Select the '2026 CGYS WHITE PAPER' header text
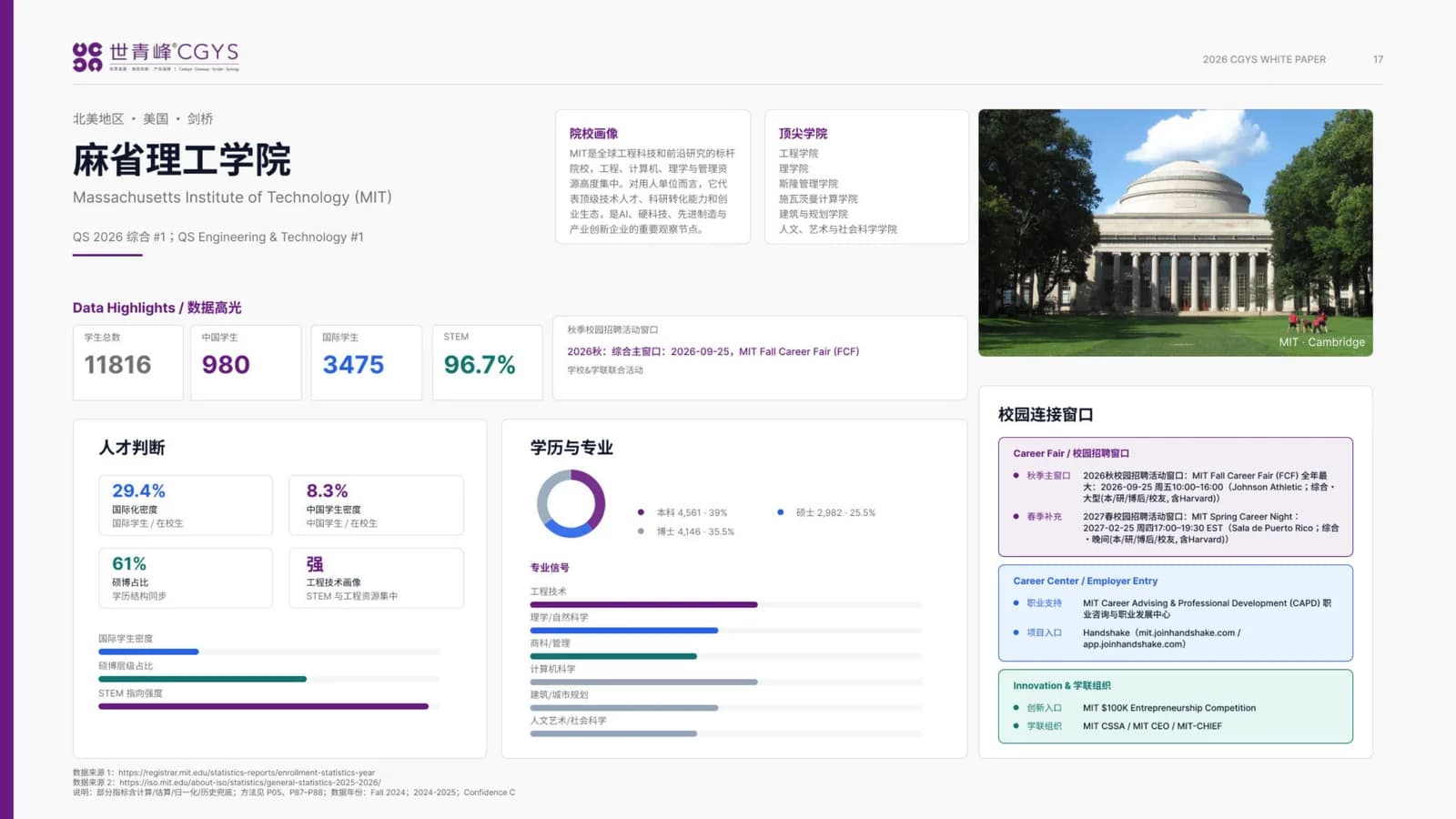Image resolution: width=1456 pixels, height=819 pixels. (x=1264, y=59)
